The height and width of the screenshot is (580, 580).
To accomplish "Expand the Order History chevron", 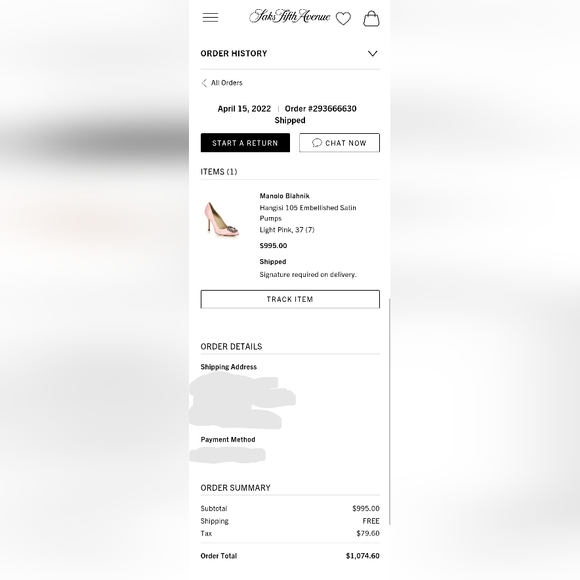I will 372,54.
